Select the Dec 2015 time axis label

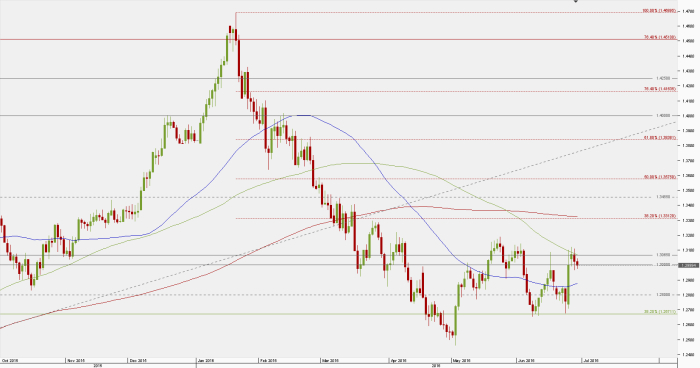coord(138,360)
